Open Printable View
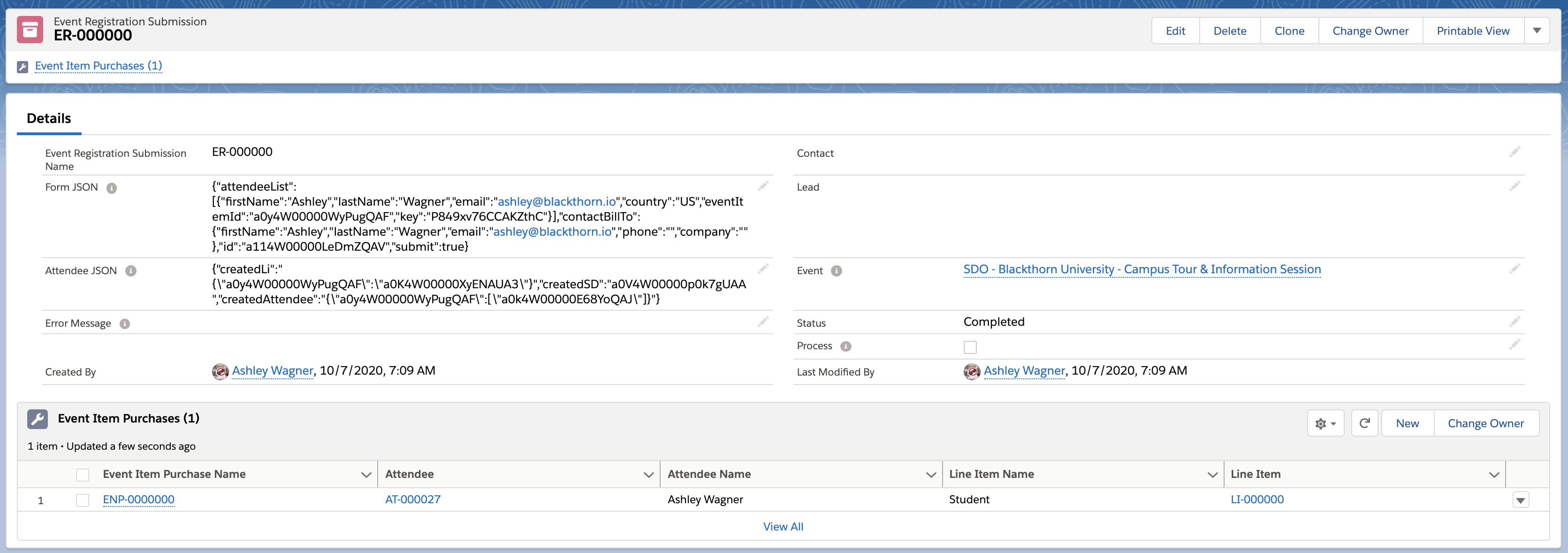 coord(1473,31)
